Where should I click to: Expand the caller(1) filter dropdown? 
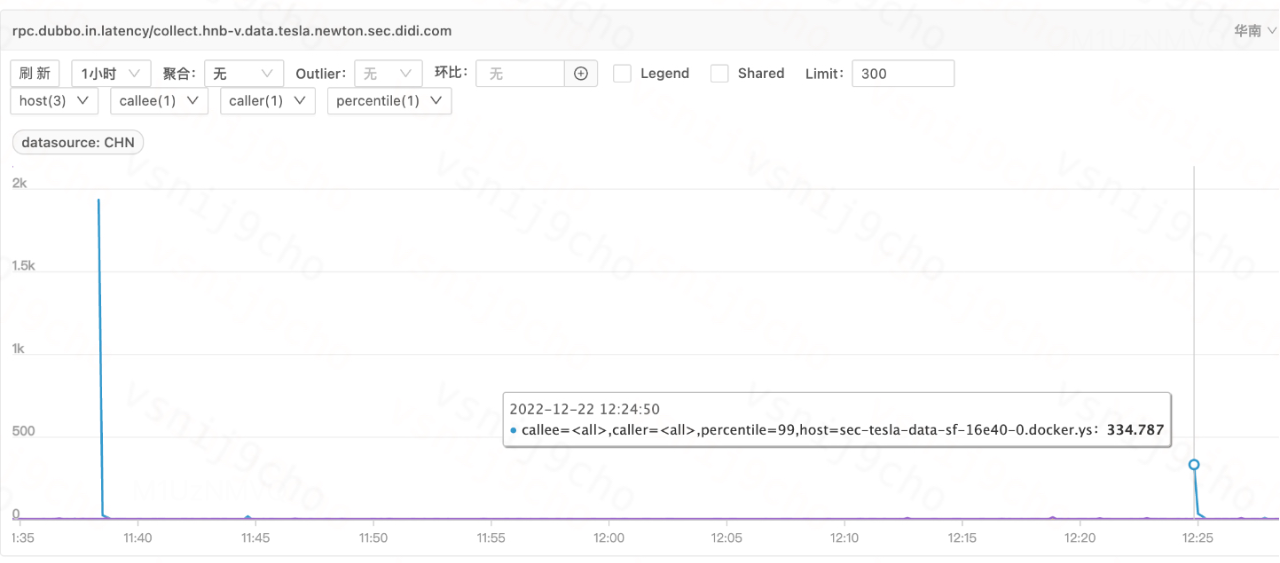click(268, 101)
